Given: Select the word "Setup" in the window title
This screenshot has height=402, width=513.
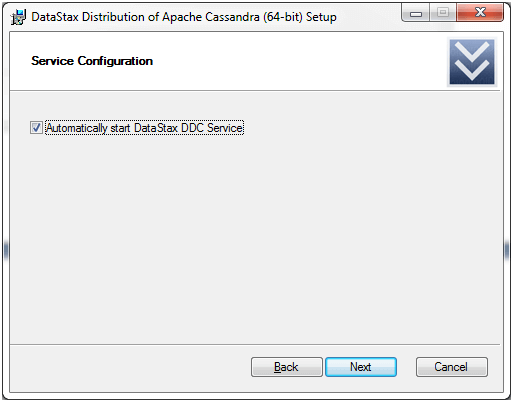Looking at the screenshot, I should point(321,17).
